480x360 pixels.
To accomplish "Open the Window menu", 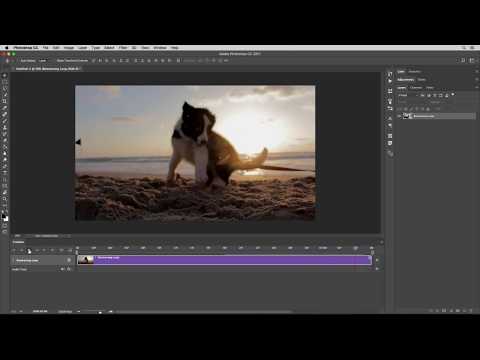I will click(x=160, y=48).
